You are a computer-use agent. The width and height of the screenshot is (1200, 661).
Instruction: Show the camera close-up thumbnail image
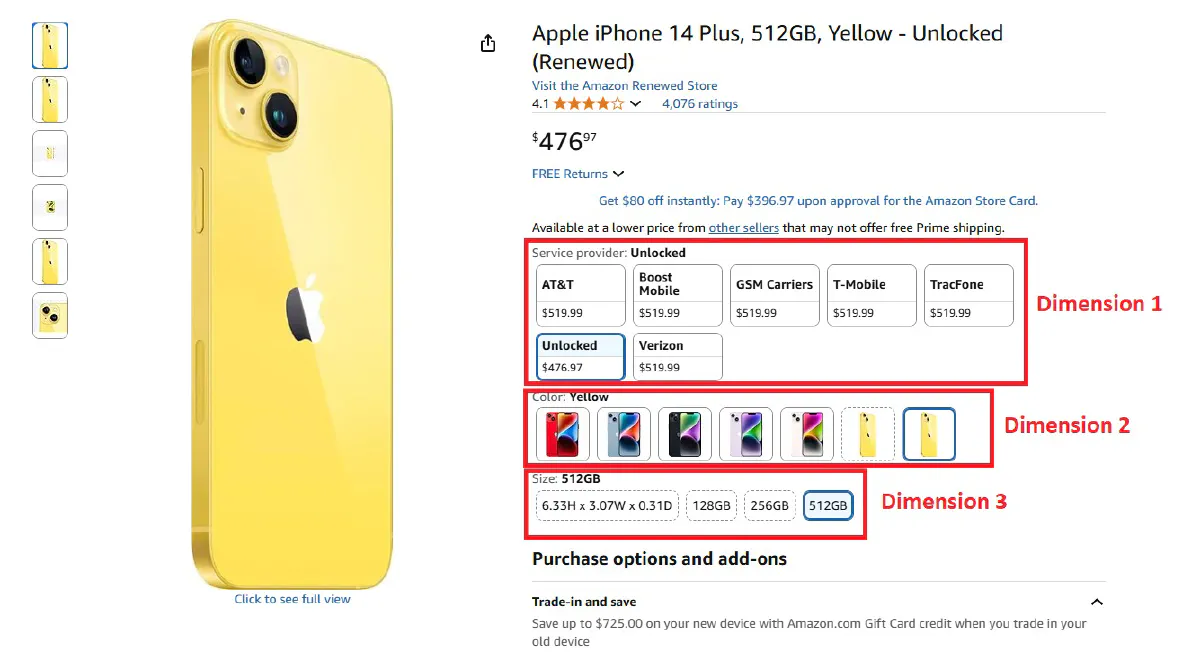pyautogui.click(x=50, y=315)
